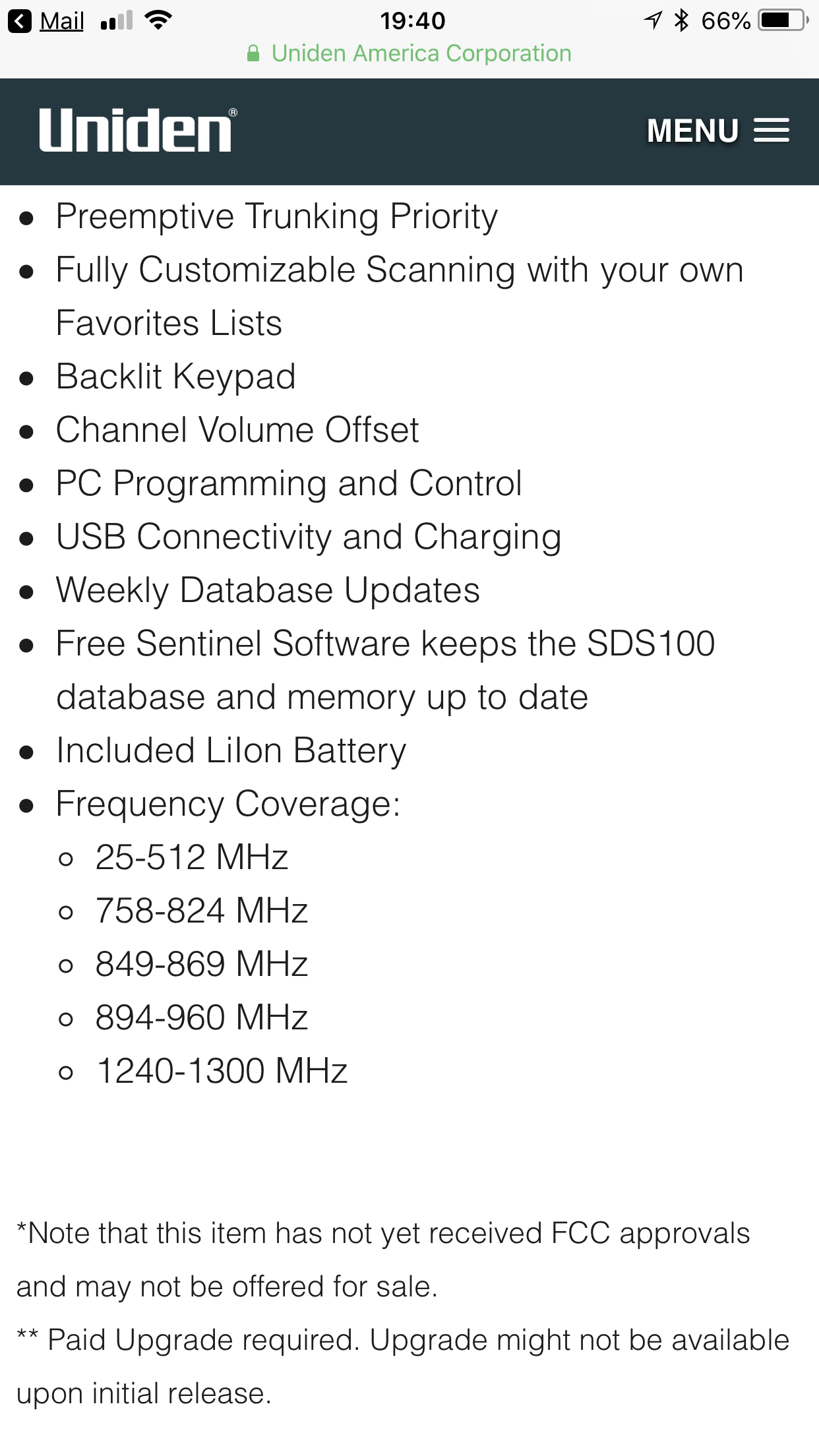The image size is (819, 1456).
Task: Tap the Paid Upgrade required footnote
Action: (x=403, y=1366)
